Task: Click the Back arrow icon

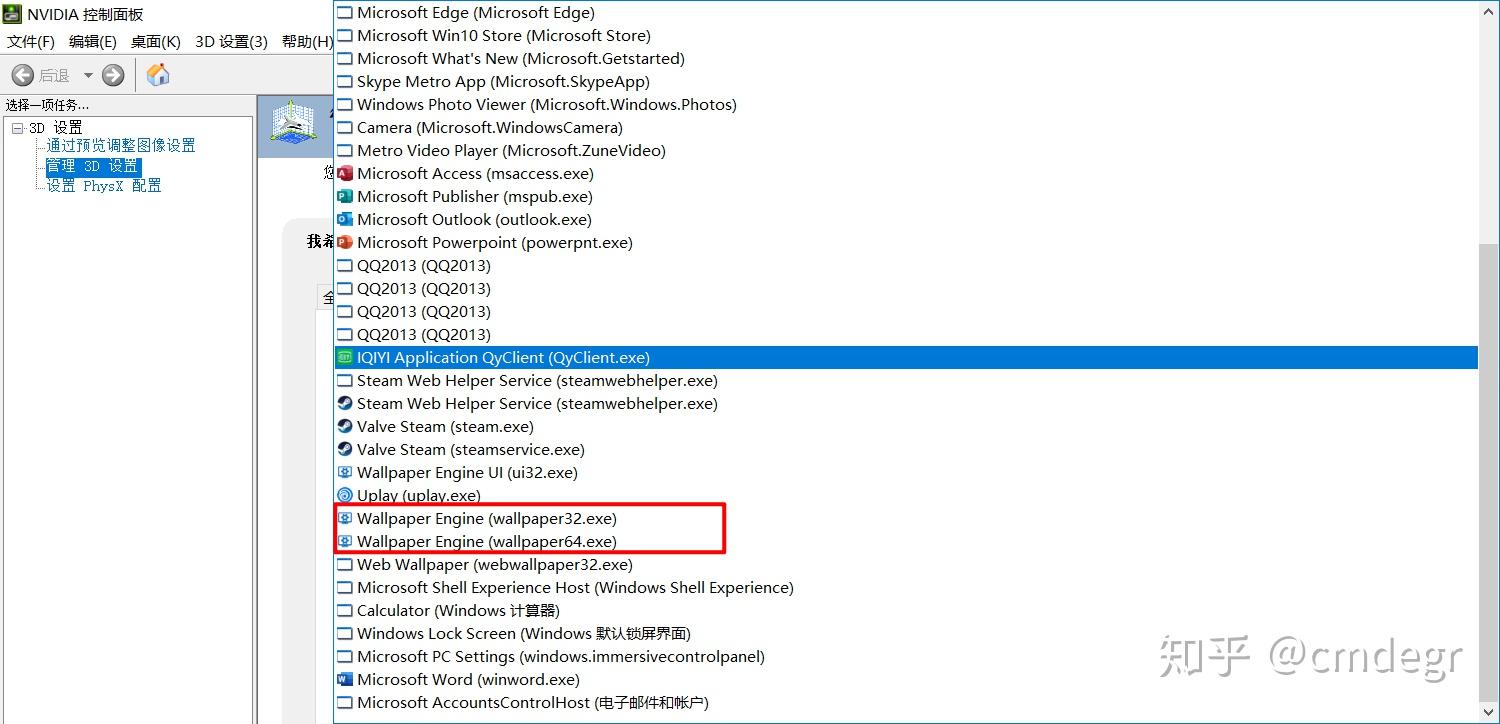Action: (22, 75)
